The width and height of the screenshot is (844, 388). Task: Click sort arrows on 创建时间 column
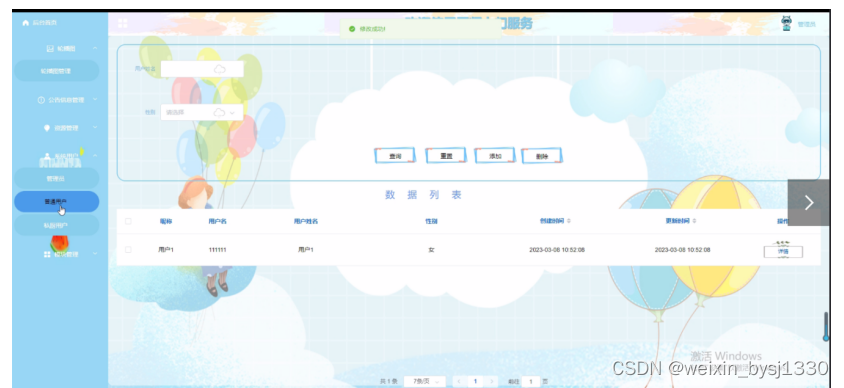click(x=569, y=221)
